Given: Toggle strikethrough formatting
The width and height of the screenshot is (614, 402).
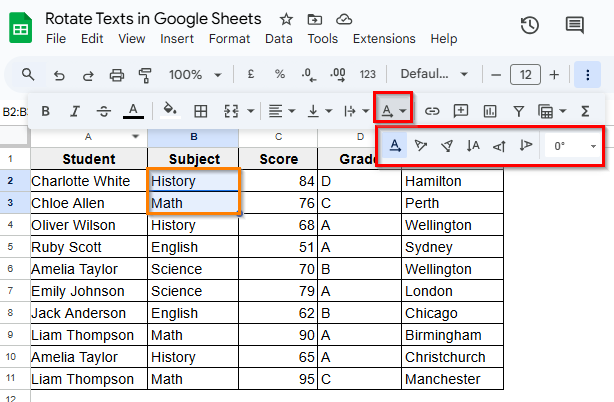Looking at the screenshot, I should [x=103, y=111].
